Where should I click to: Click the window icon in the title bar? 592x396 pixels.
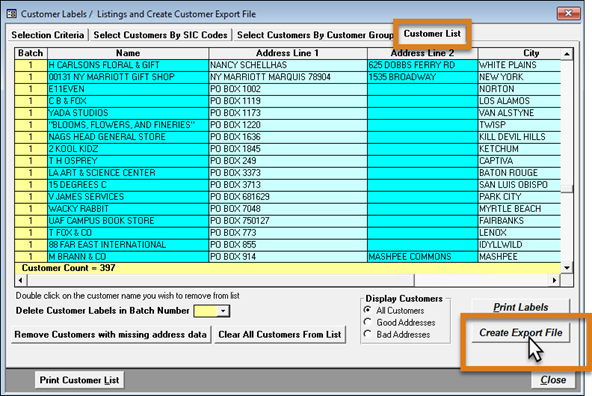pos(11,14)
